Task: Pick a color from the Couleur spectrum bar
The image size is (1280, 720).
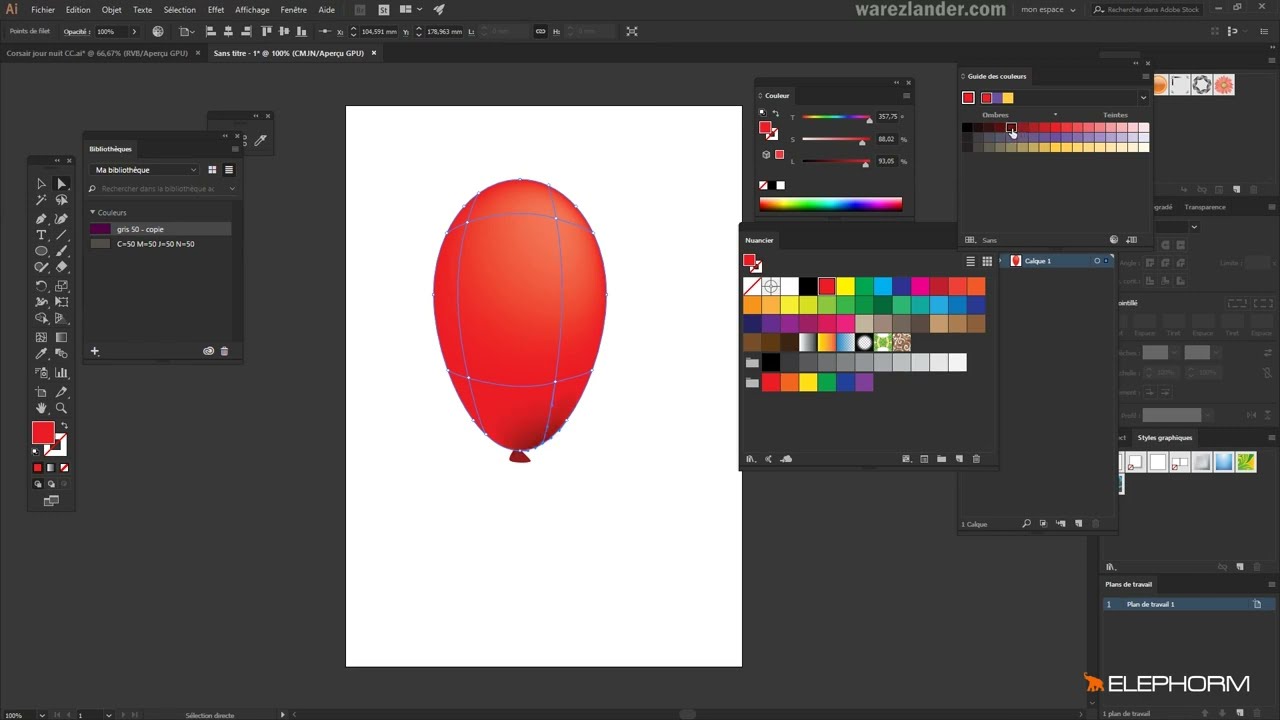Action: click(830, 204)
